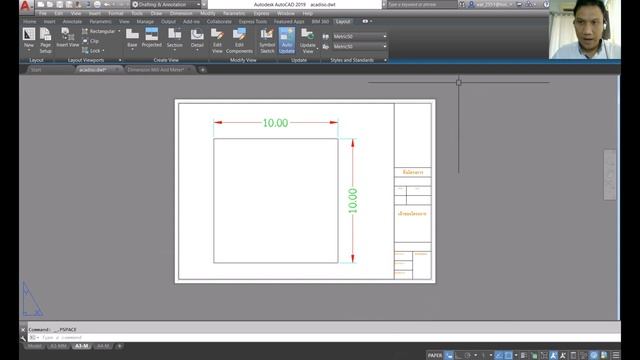Screen dimensions: 640x360
Task: Click the navigation bar on the right edge
Action: point(610,175)
